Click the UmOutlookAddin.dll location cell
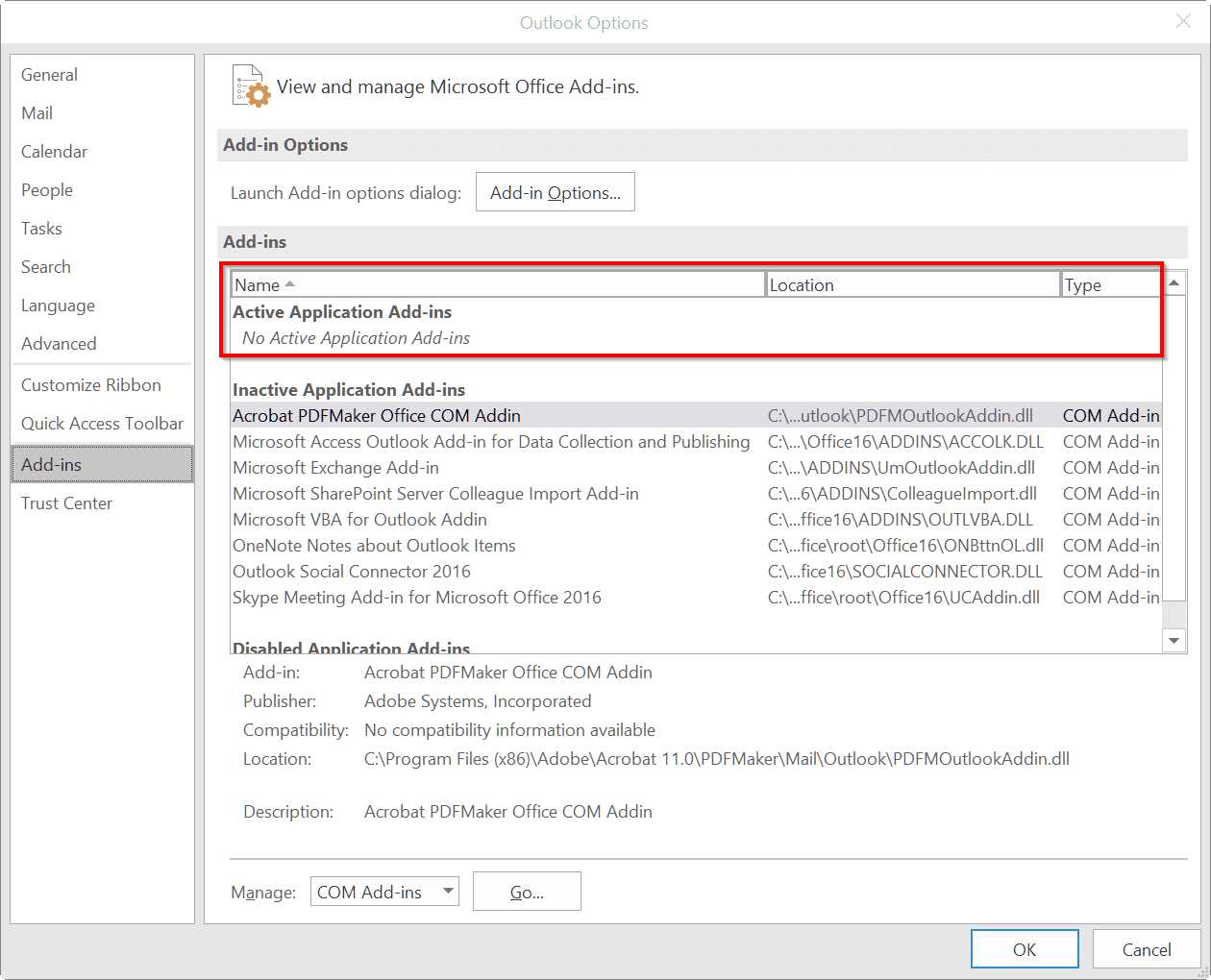Image resolution: width=1211 pixels, height=980 pixels. coord(902,468)
